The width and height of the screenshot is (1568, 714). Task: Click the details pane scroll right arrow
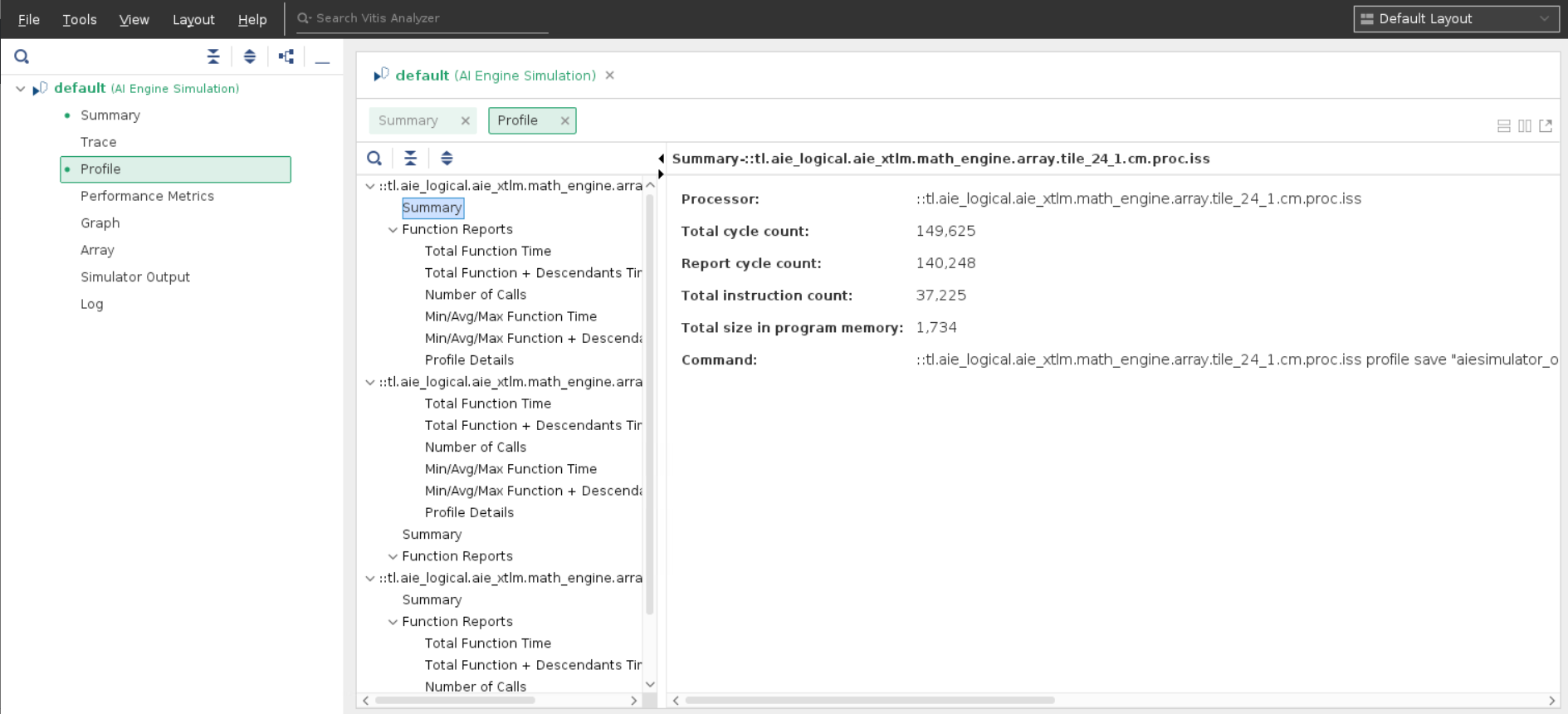1551,701
